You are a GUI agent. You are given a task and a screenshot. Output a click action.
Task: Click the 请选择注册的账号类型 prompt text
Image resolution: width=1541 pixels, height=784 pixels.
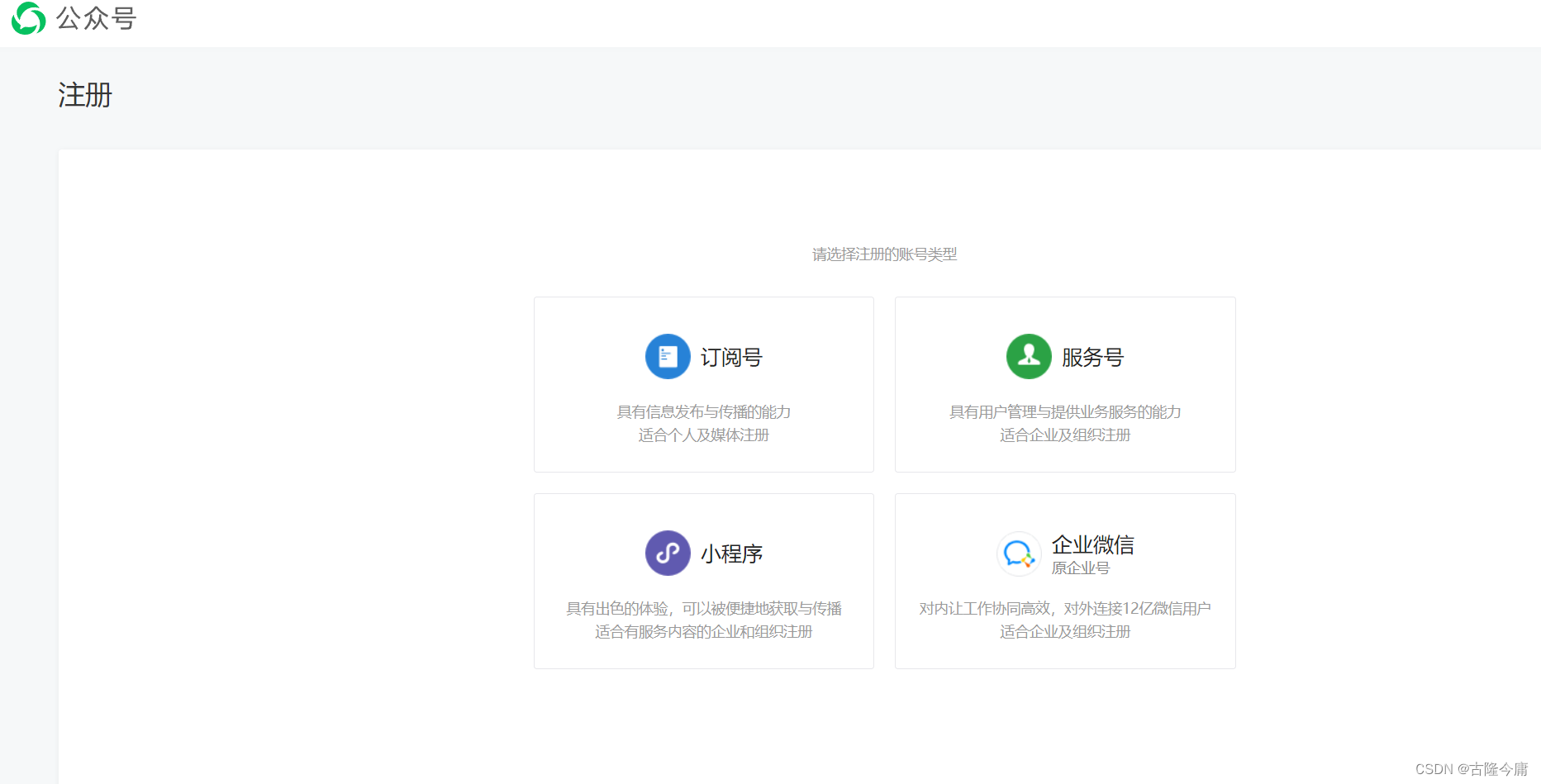tap(884, 254)
